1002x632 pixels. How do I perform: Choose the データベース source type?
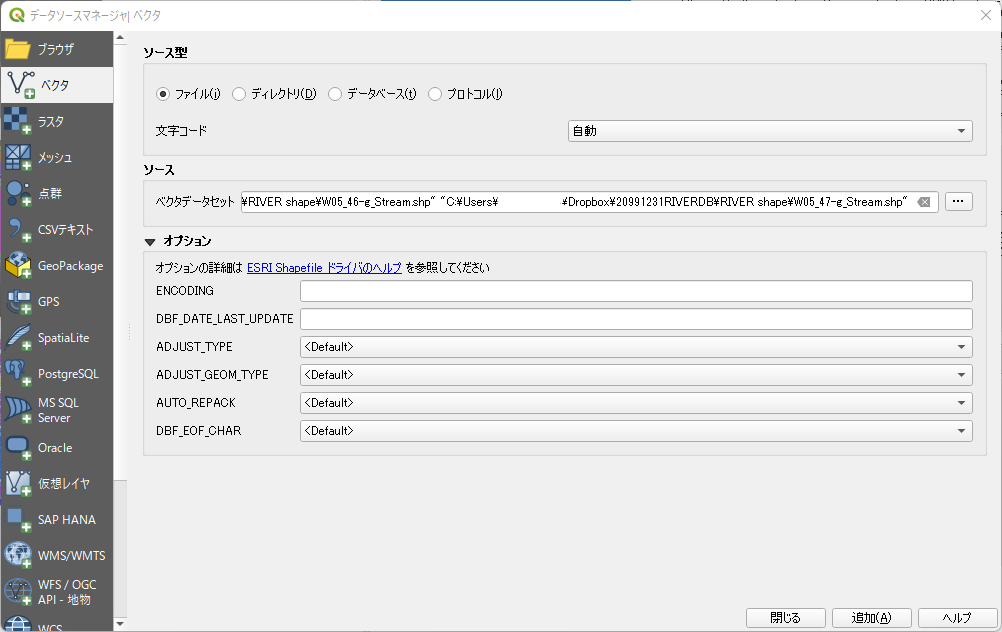(x=335, y=94)
